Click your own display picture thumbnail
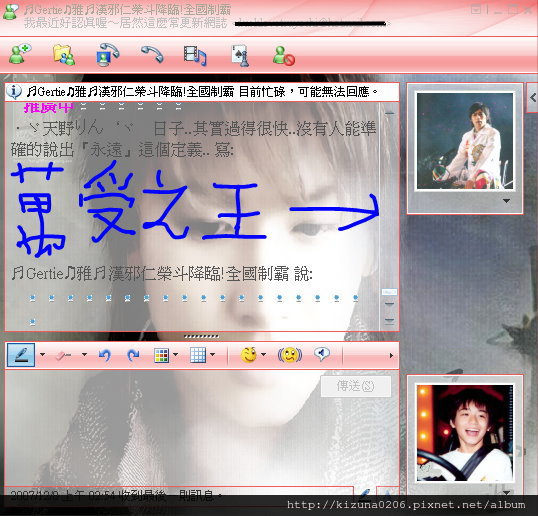Viewport: 538px width, 516px height. [x=465, y=433]
